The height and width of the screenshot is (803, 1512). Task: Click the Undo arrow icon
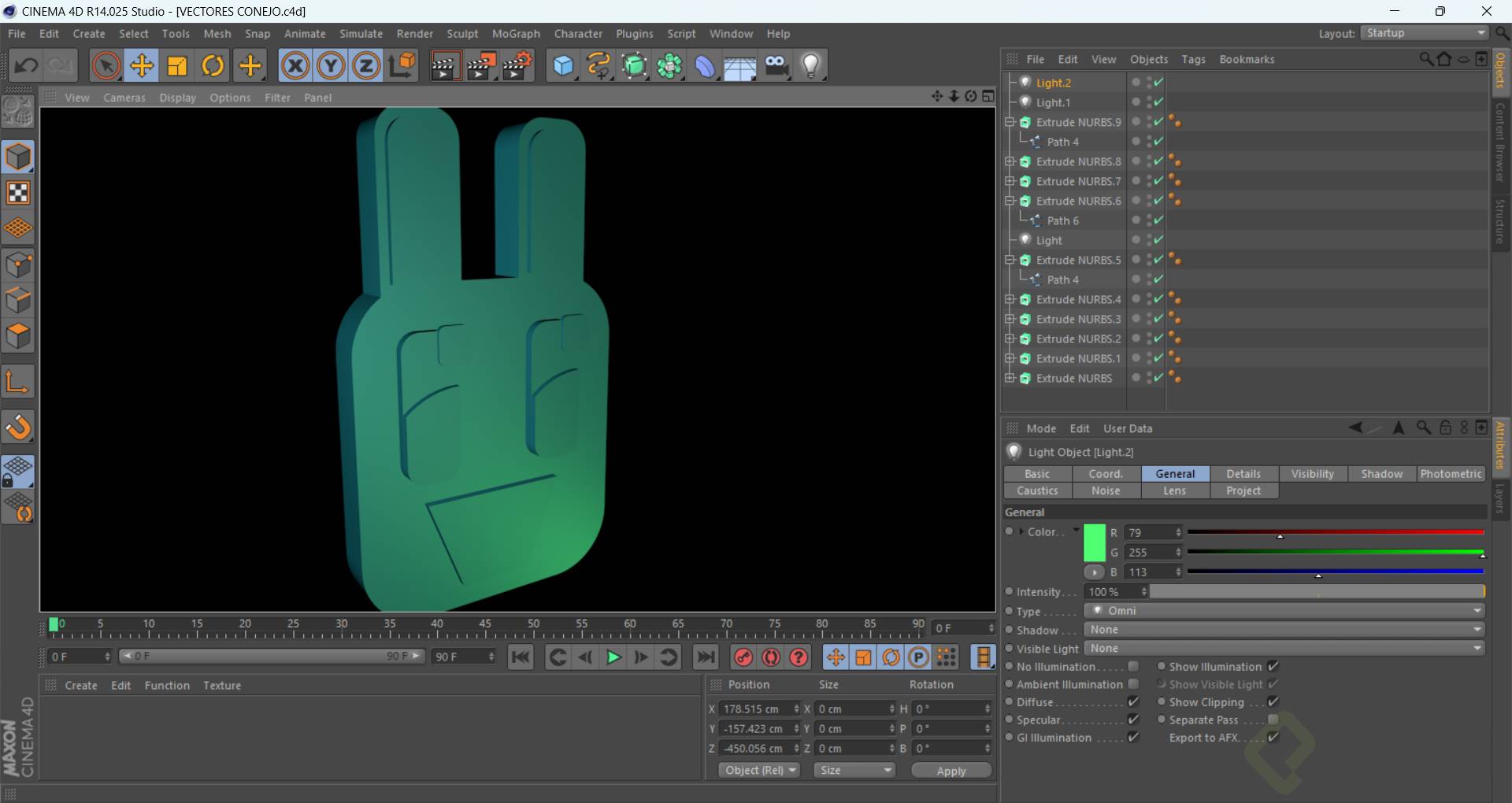click(x=26, y=65)
